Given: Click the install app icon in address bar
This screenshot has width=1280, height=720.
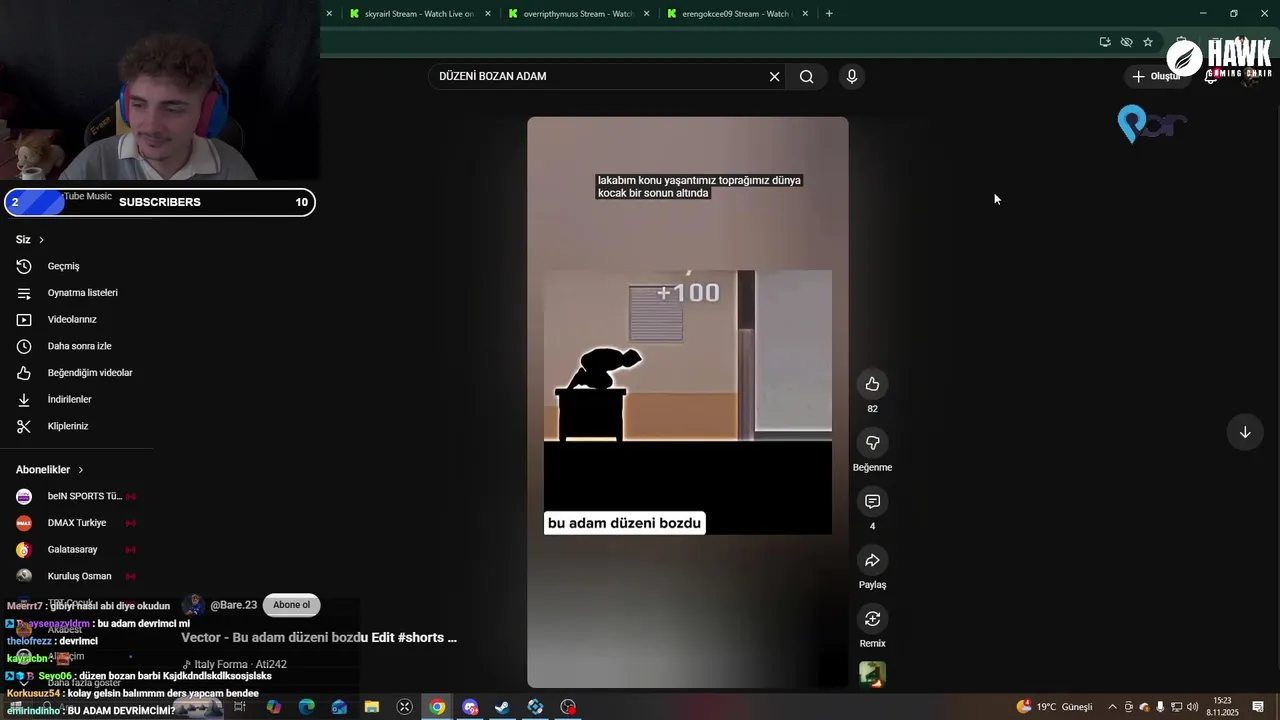Looking at the screenshot, I should point(1105,42).
